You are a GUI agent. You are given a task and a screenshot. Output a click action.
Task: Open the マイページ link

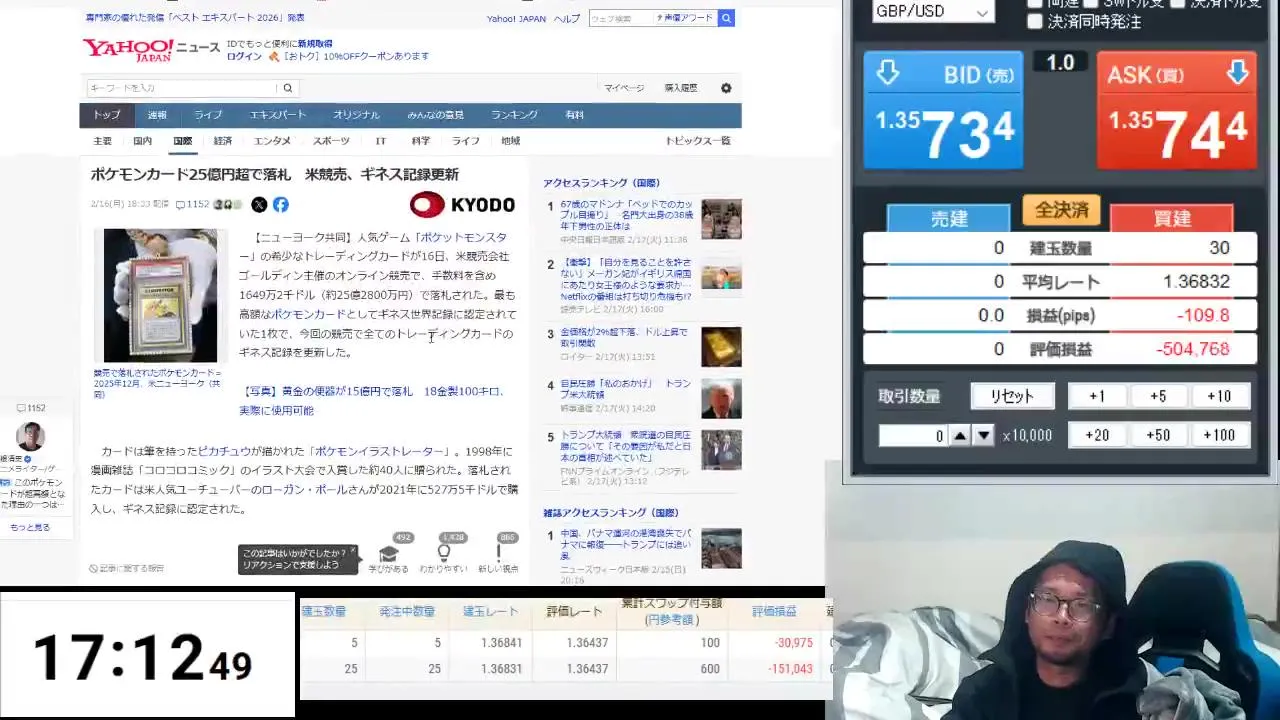click(624, 88)
